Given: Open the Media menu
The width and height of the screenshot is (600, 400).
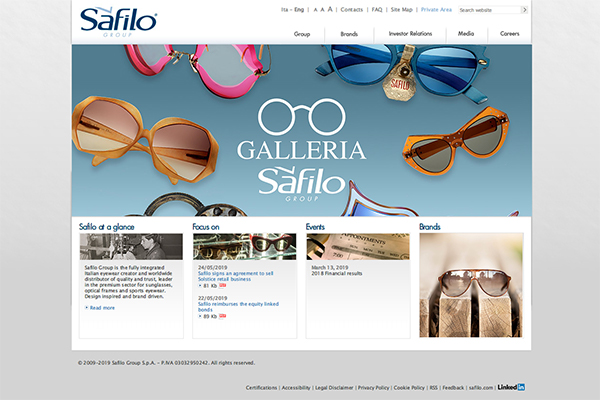Looking at the screenshot, I should 466,34.
